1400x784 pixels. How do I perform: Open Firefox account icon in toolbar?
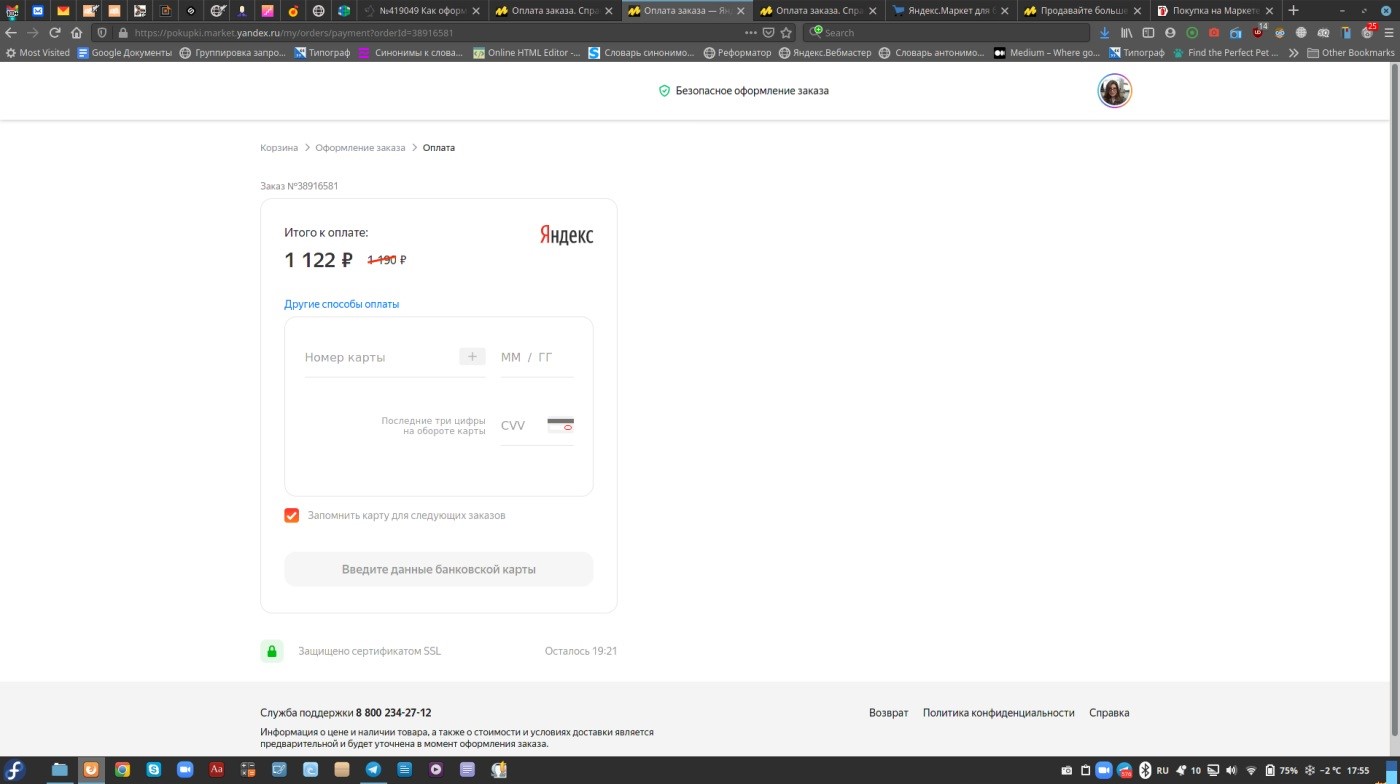[1170, 32]
